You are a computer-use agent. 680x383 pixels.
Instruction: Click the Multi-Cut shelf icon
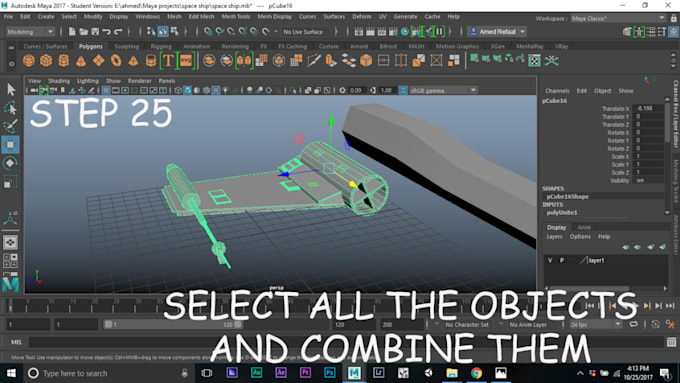pos(314,60)
